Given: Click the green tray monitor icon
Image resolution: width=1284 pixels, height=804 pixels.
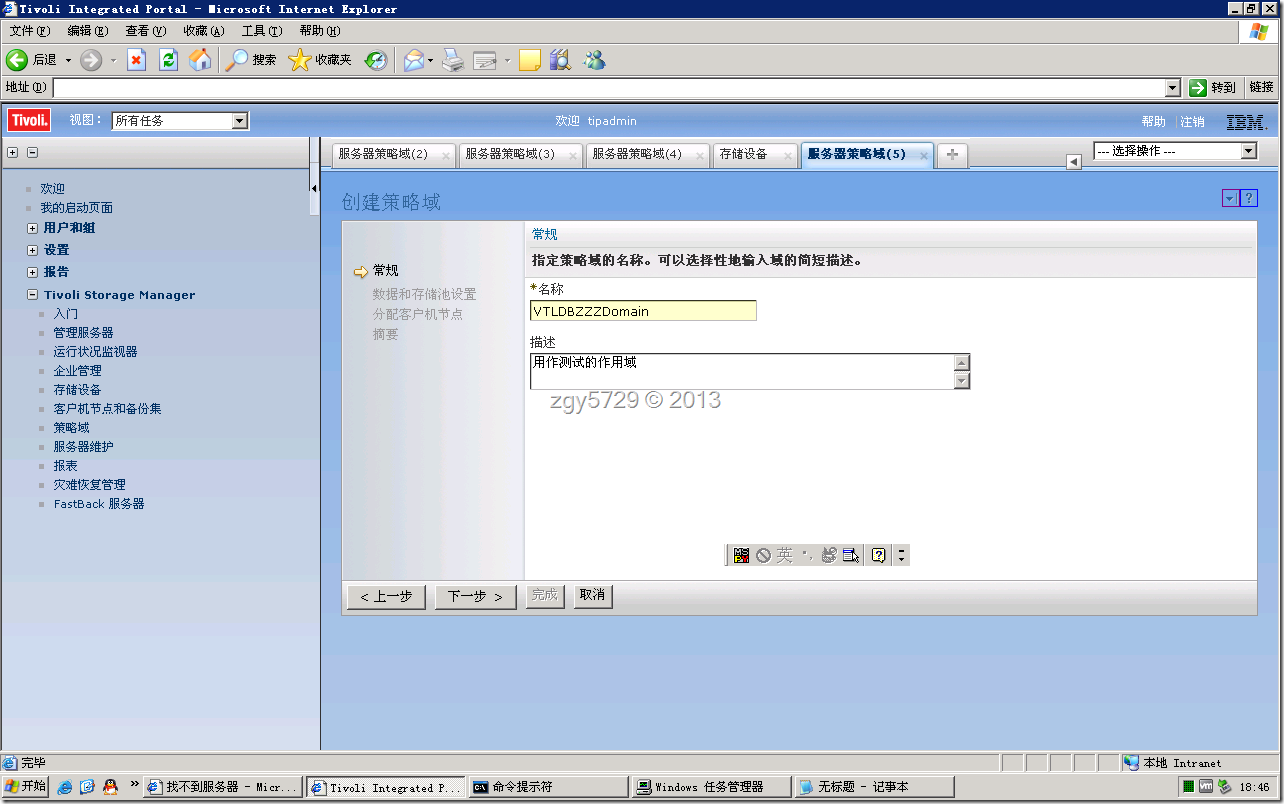Looking at the screenshot, I should pyautogui.click(x=1187, y=787).
